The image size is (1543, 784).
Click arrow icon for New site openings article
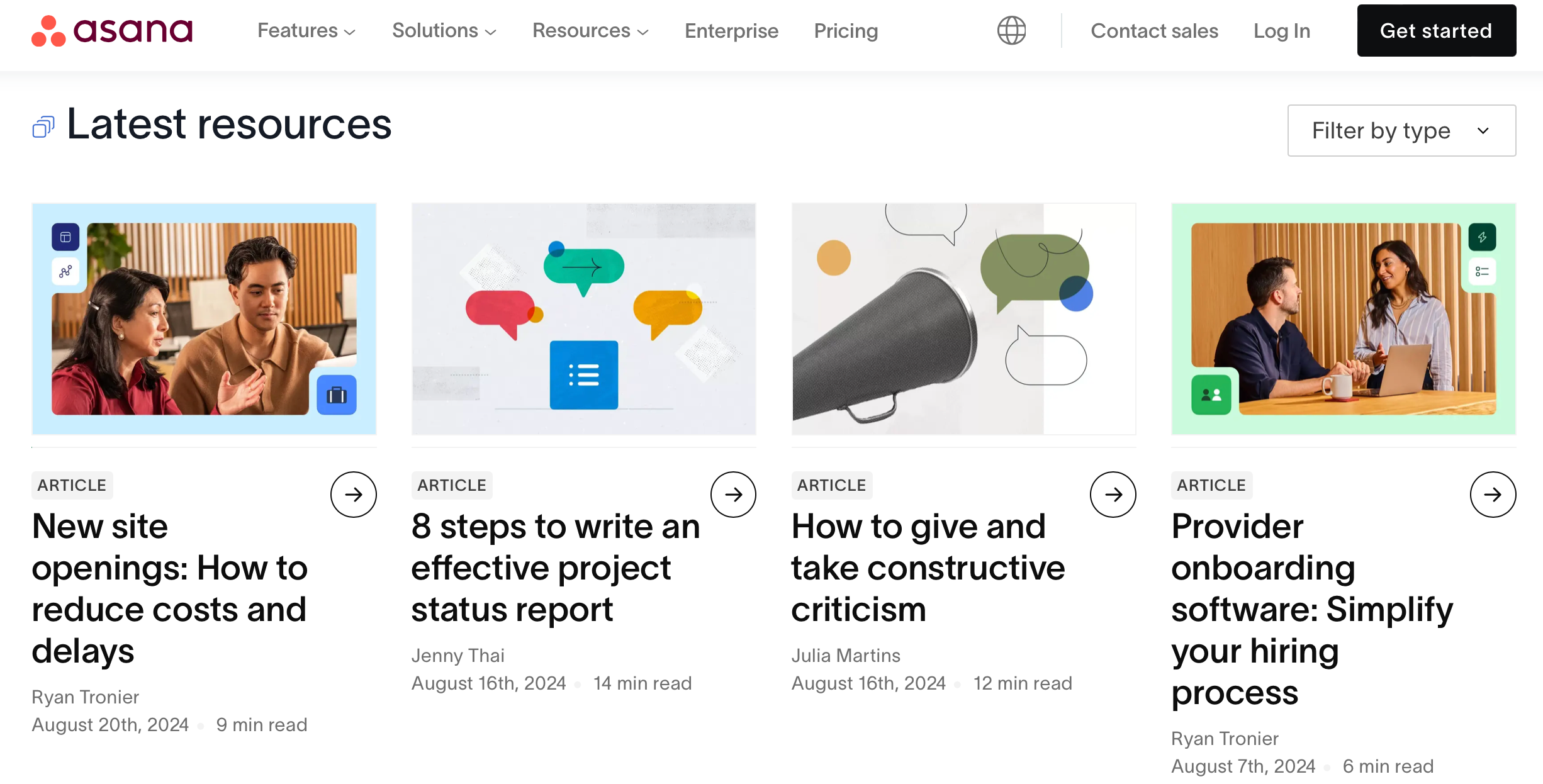click(353, 495)
